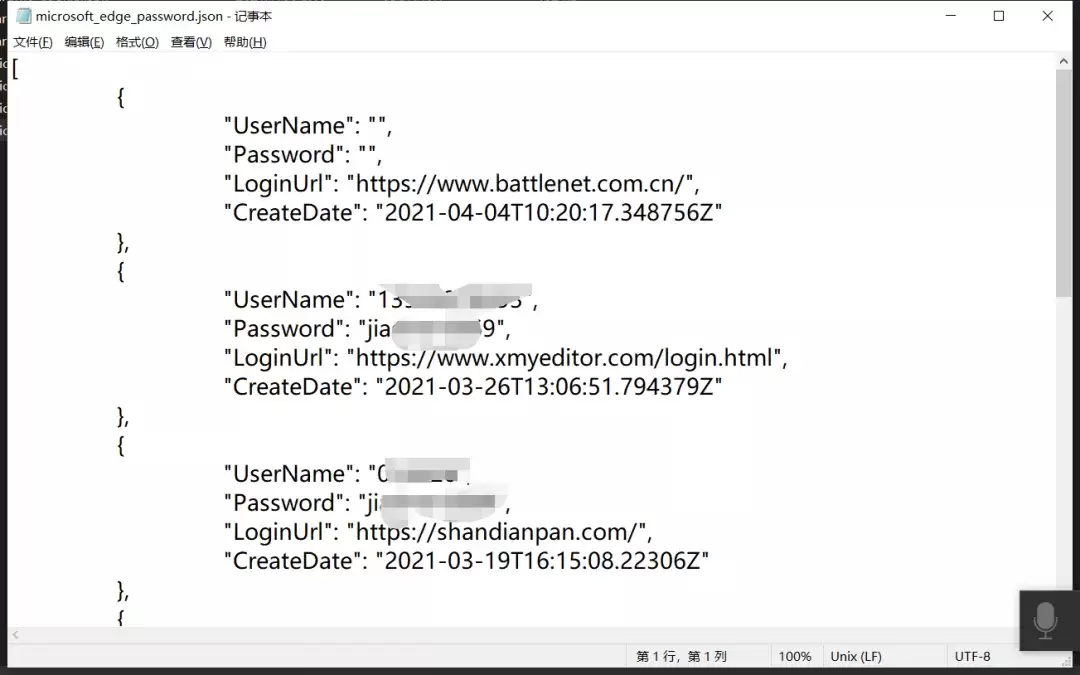Open the 文件(F) menu
This screenshot has width=1080, height=675.
click(x=32, y=42)
